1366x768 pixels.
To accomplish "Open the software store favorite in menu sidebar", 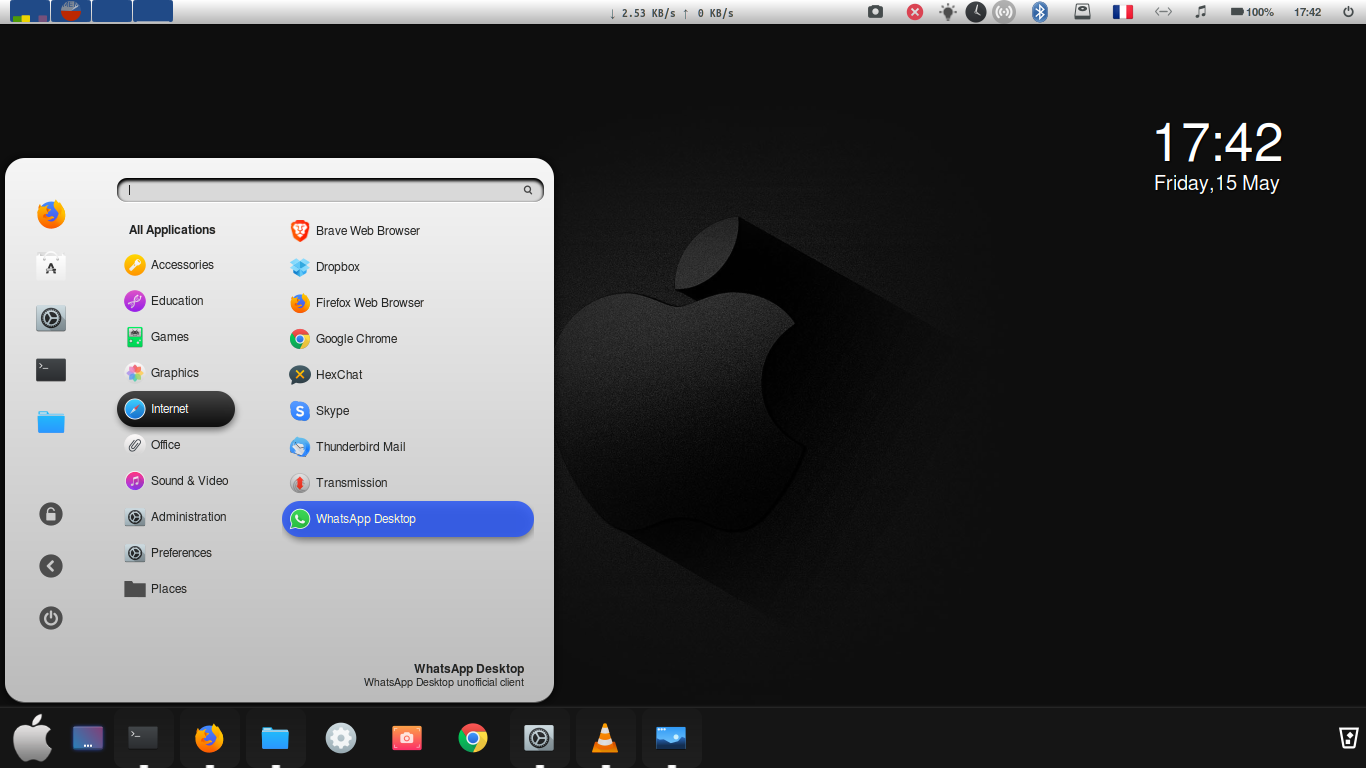I will click(x=51, y=266).
